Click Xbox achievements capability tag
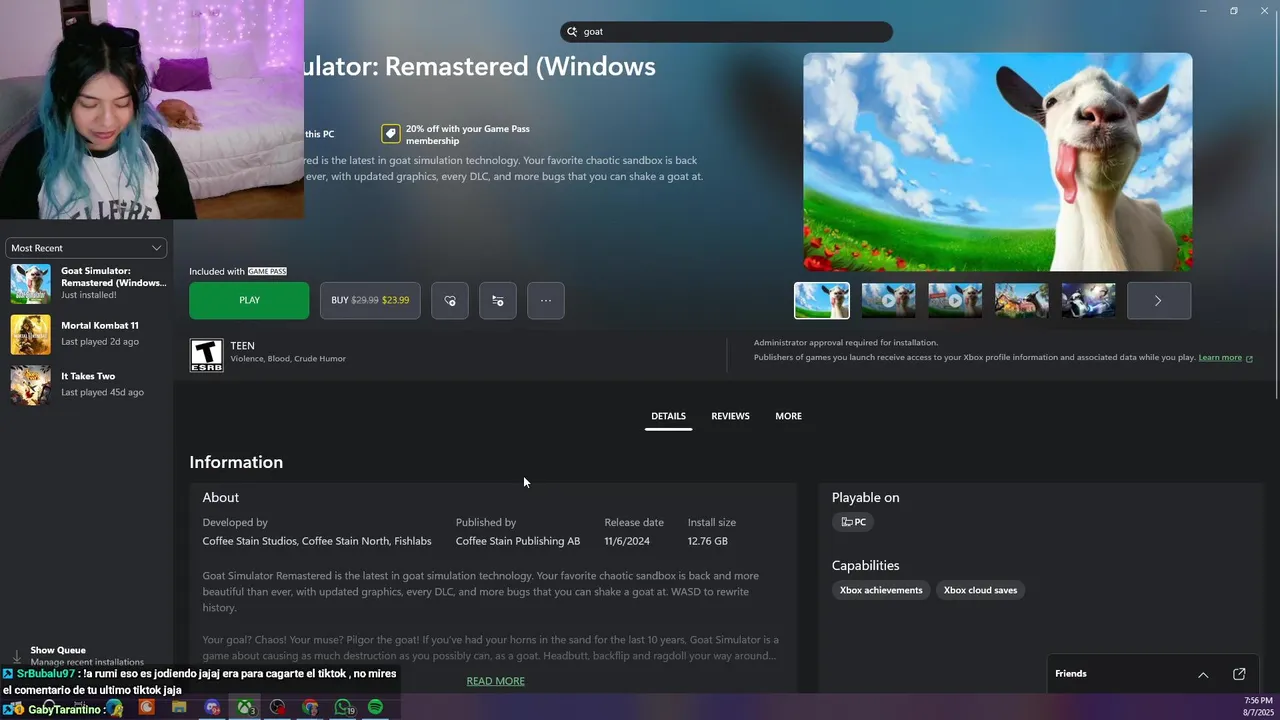The image size is (1280, 720). [881, 590]
